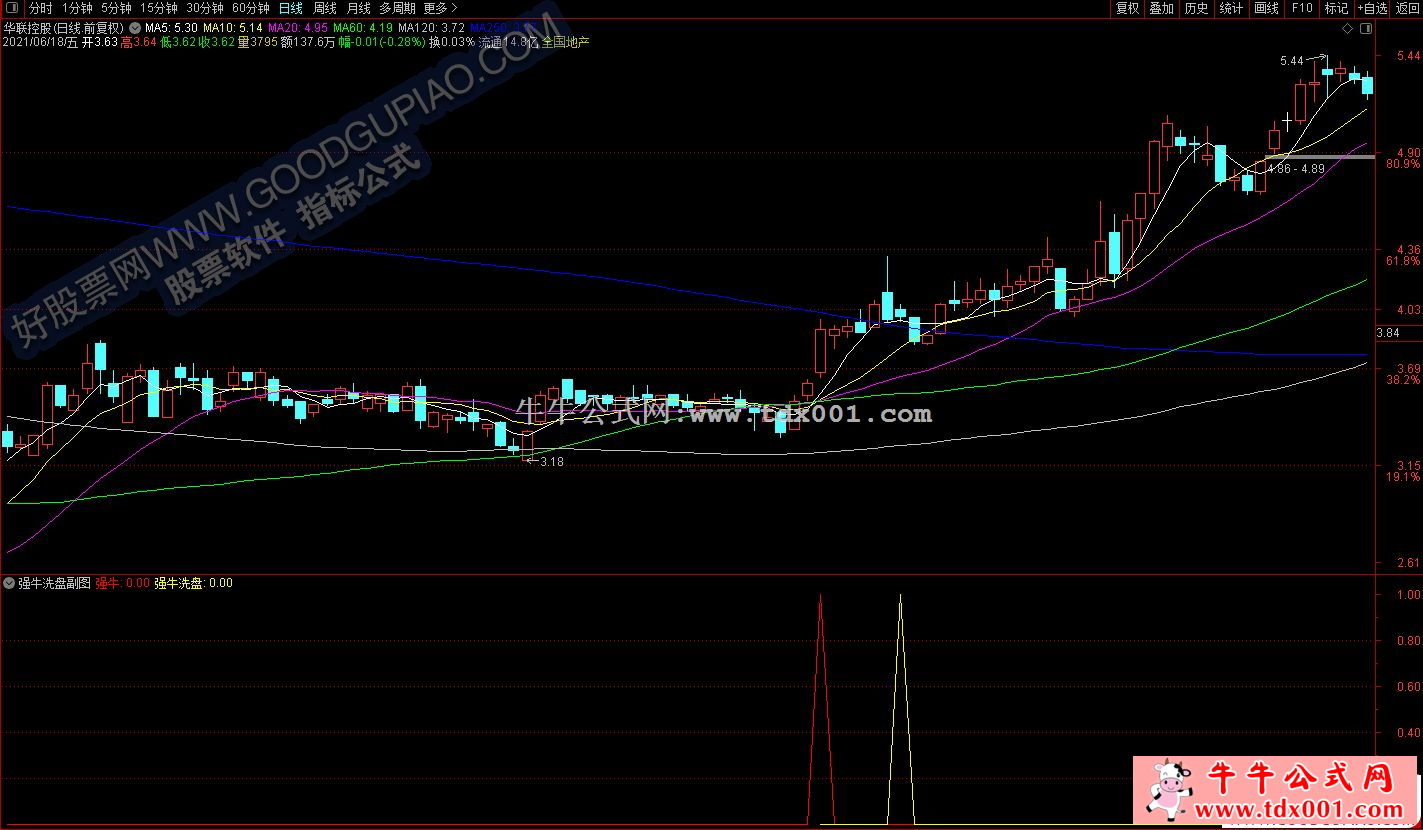Select the 60分钟 period
Screen dimensions: 1423x830
(250, 8)
